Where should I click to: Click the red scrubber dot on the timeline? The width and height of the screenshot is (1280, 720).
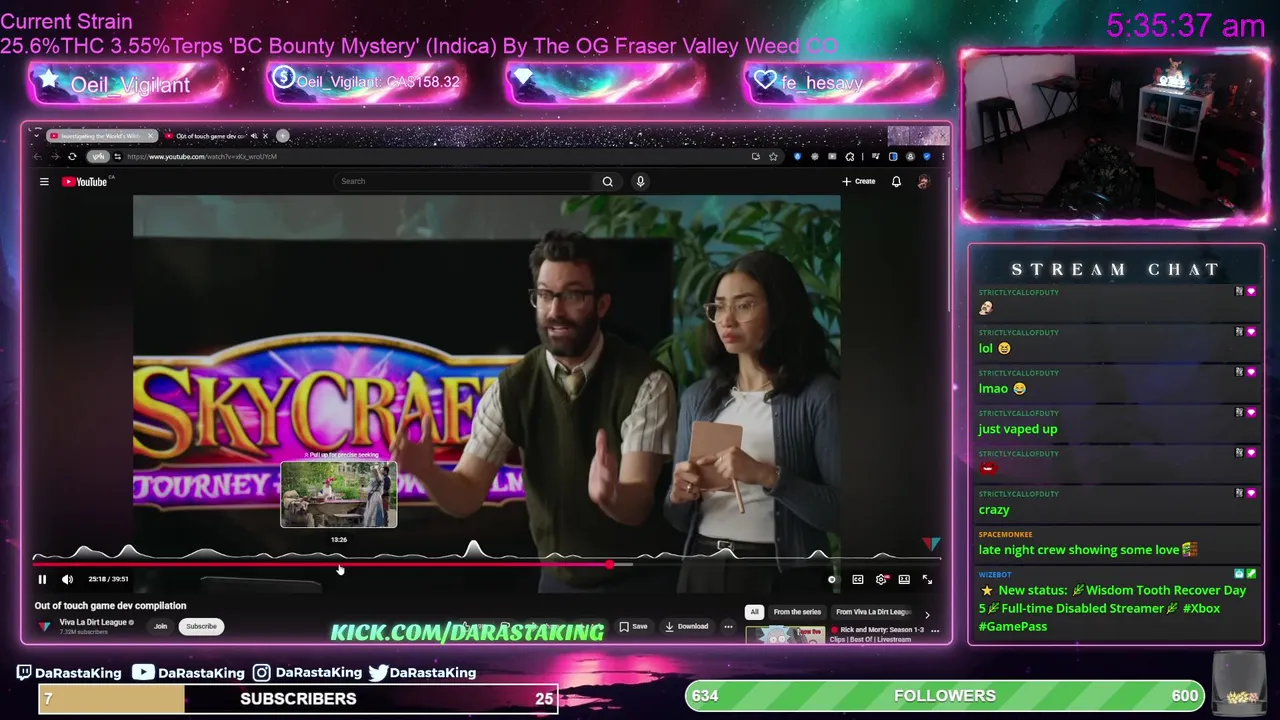click(x=609, y=564)
